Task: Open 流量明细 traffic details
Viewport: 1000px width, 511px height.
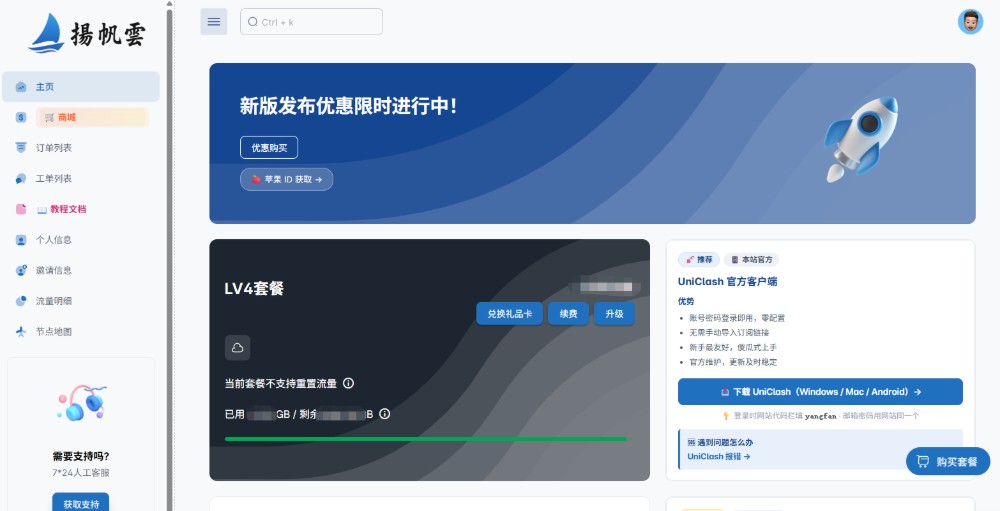Action: click(80, 301)
